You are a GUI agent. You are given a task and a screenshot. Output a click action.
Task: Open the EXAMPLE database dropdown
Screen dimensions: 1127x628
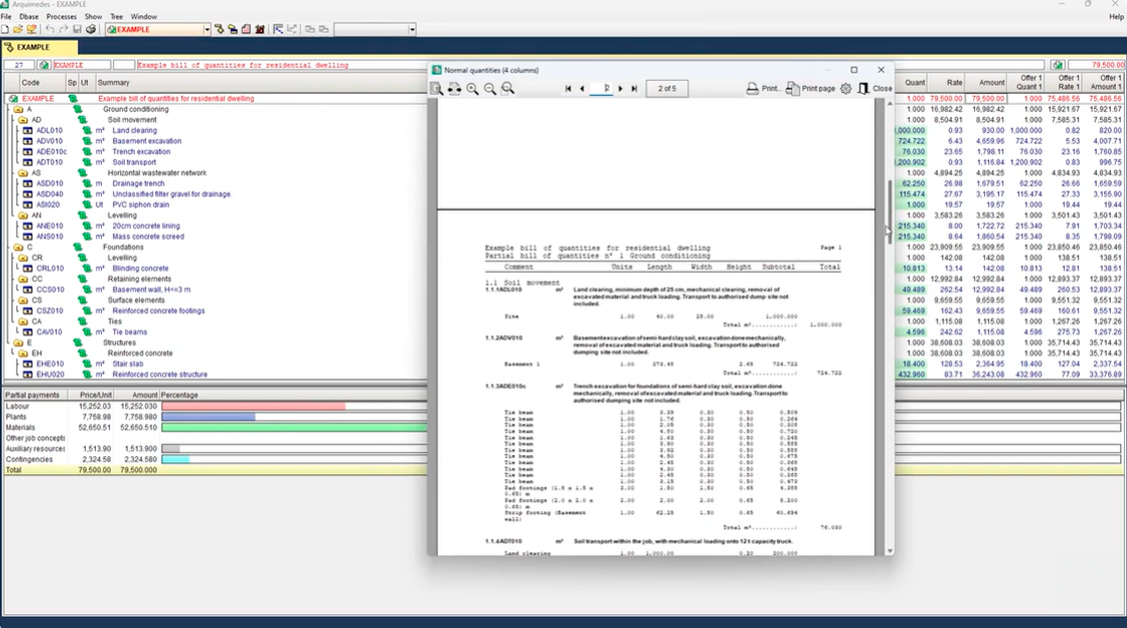click(x=207, y=30)
